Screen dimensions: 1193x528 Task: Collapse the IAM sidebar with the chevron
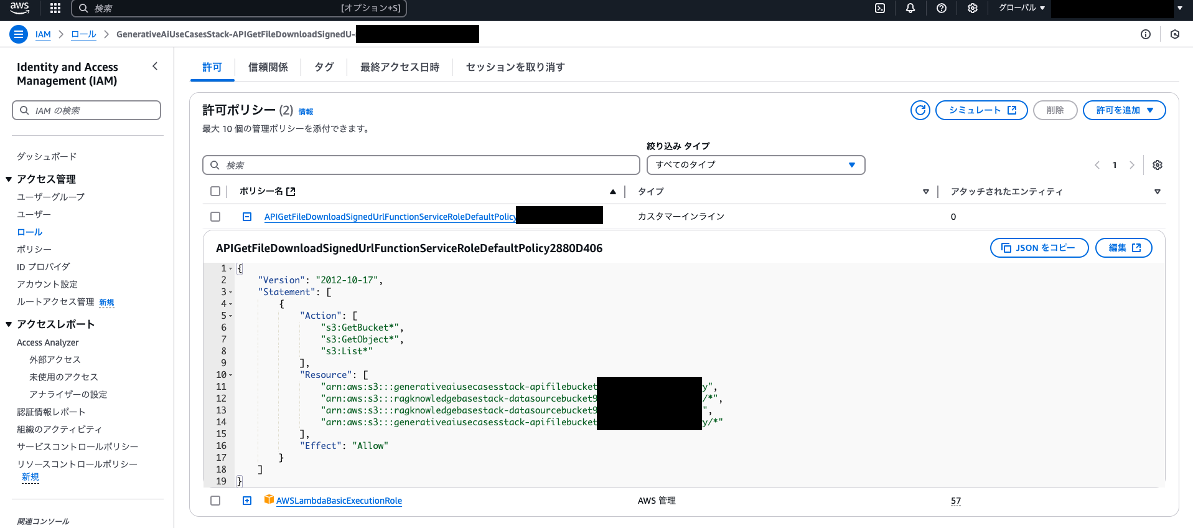coord(155,66)
